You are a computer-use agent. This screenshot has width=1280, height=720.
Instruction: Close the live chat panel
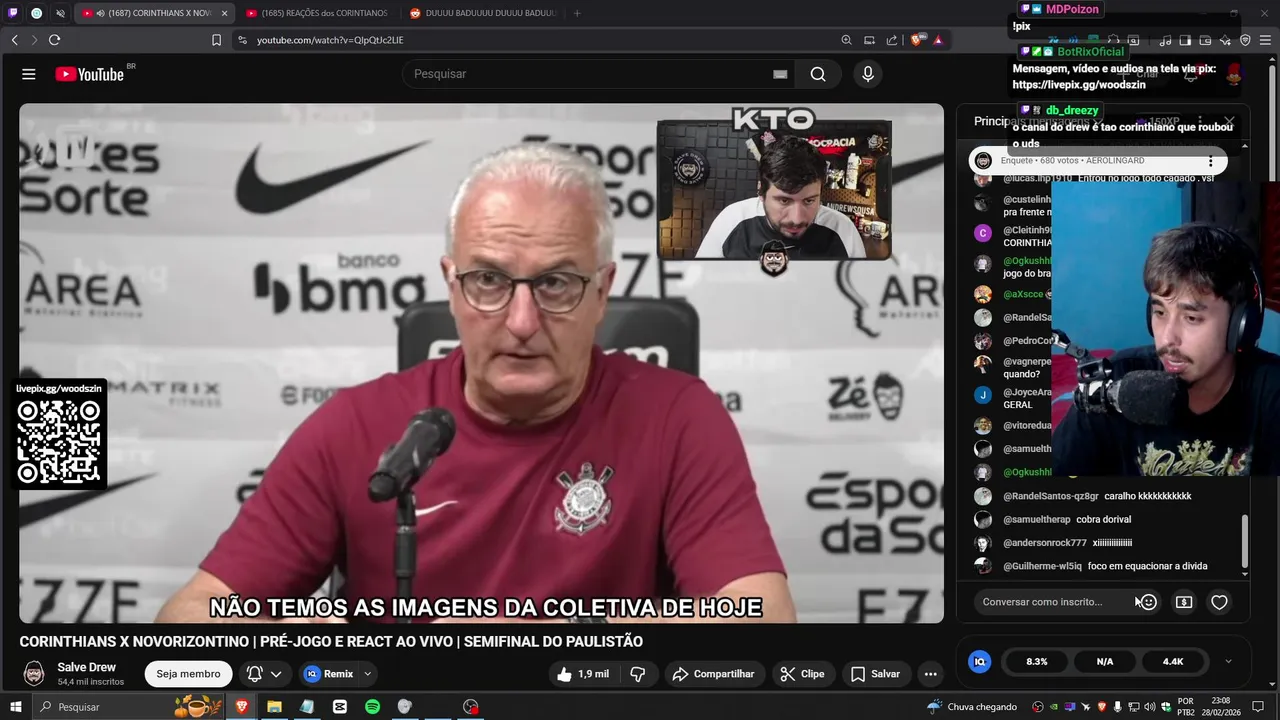(x=1229, y=121)
